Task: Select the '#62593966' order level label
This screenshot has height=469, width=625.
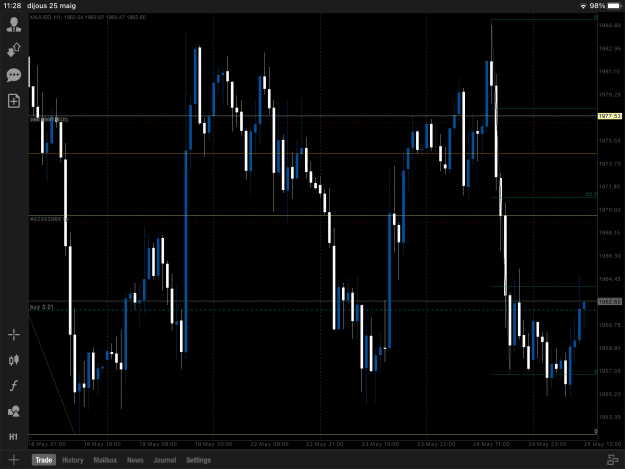Action: 49,219
